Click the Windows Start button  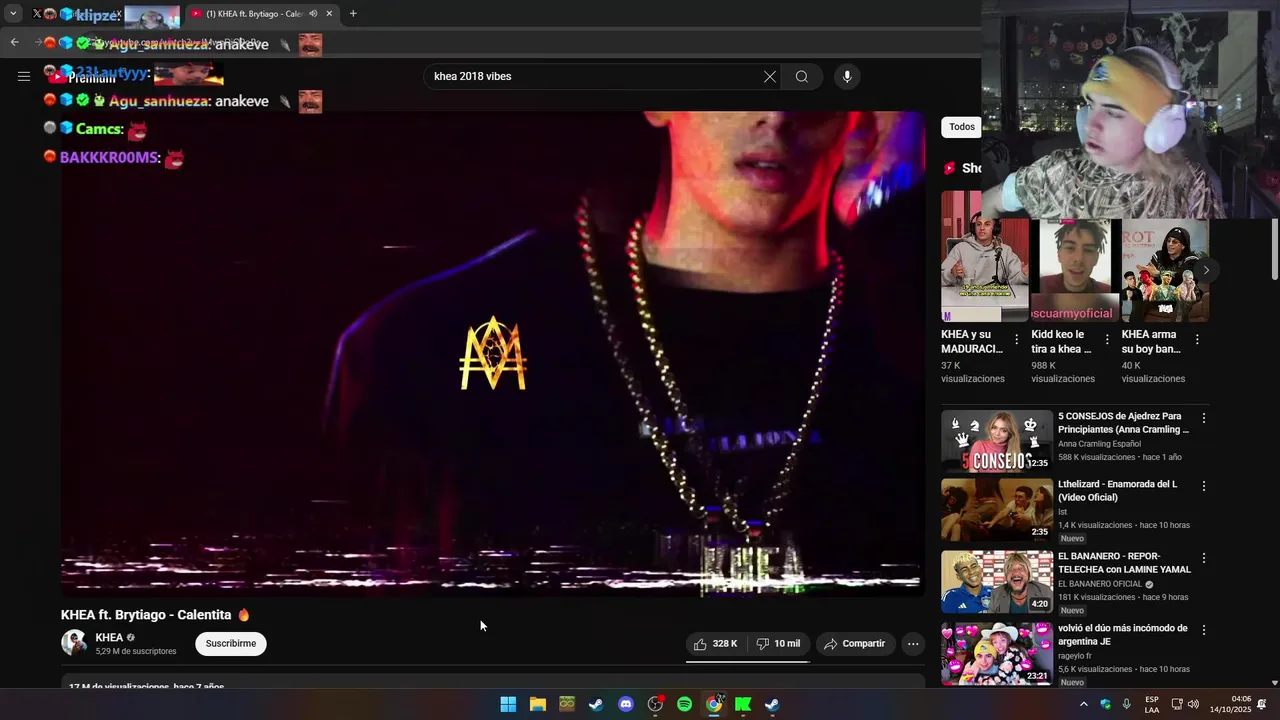(508, 704)
